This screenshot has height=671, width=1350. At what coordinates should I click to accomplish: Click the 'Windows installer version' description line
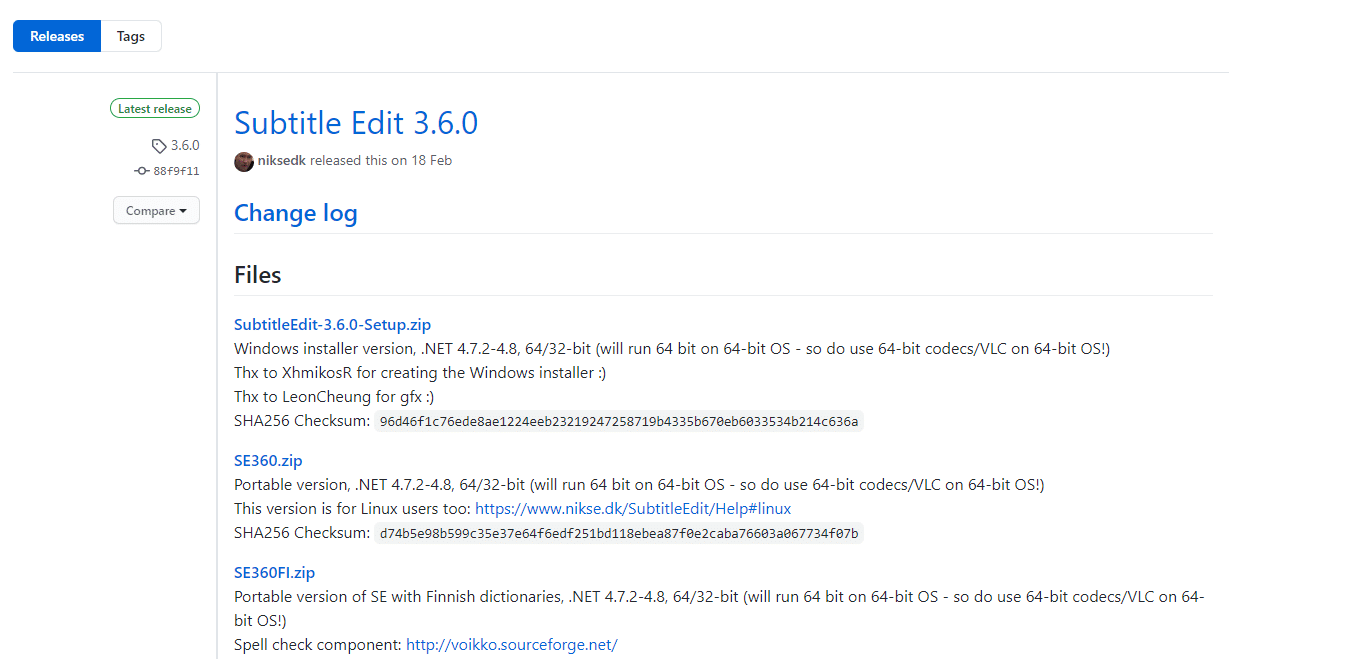point(672,349)
